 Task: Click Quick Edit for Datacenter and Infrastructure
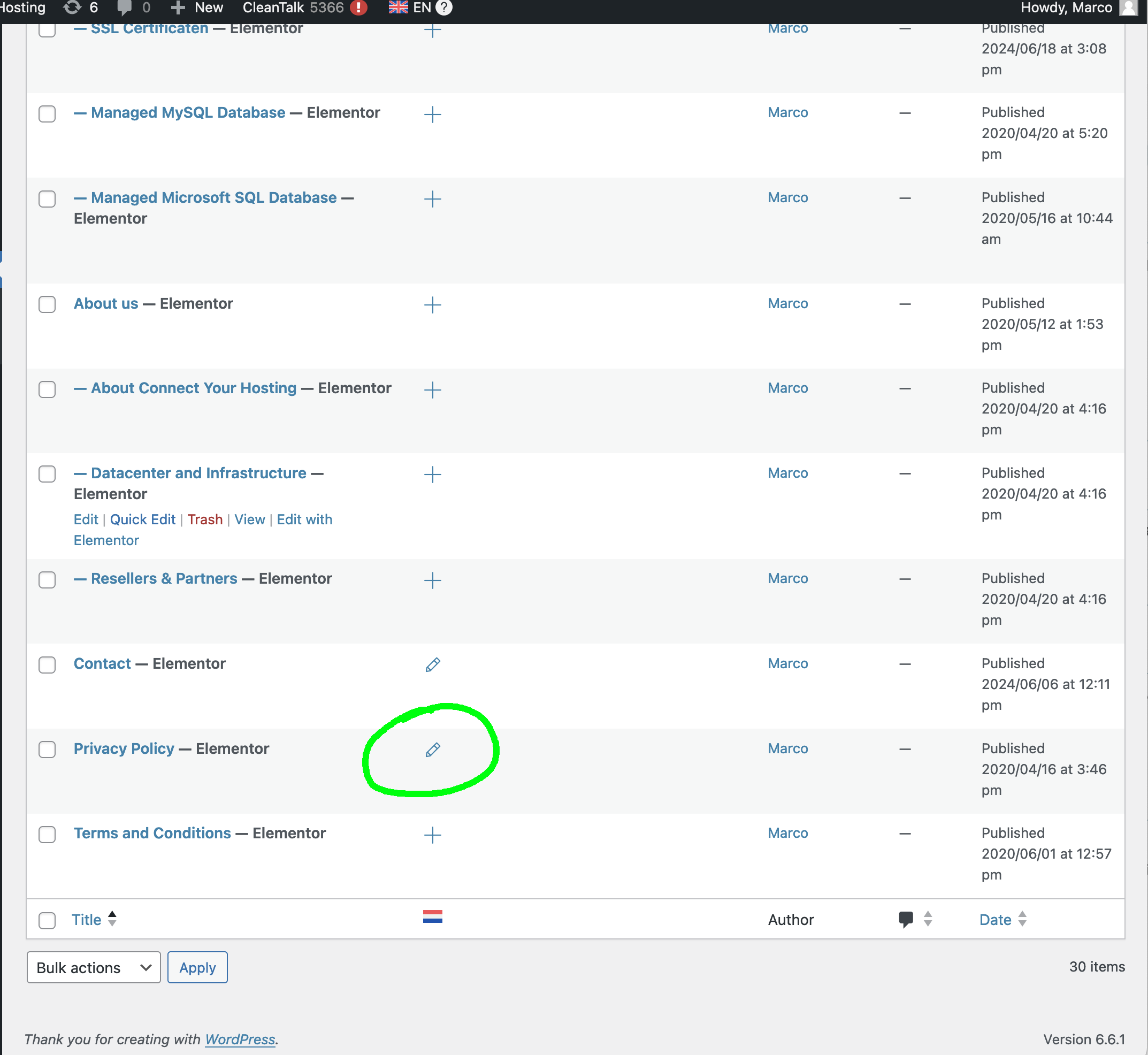coord(143,519)
